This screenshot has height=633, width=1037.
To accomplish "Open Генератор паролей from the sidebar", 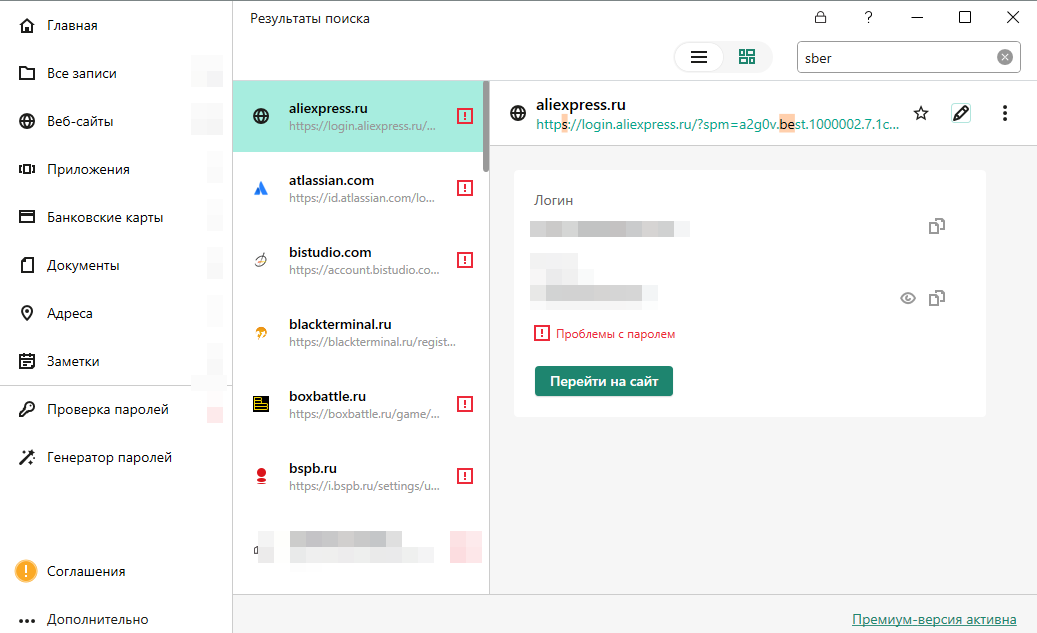I will tap(109, 457).
